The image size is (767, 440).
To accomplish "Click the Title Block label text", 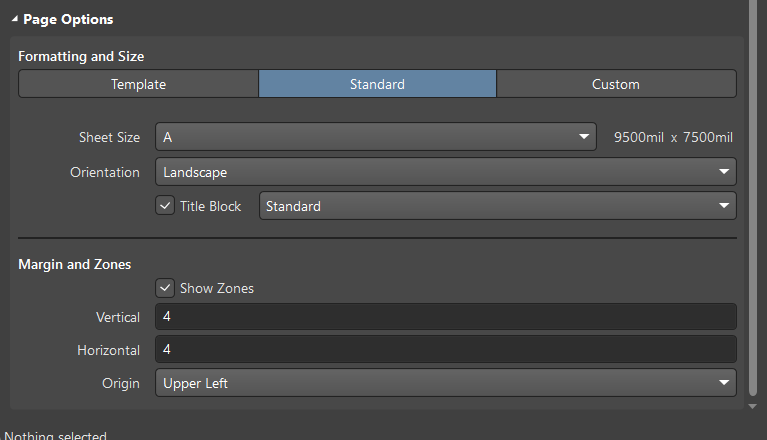I will coord(210,206).
